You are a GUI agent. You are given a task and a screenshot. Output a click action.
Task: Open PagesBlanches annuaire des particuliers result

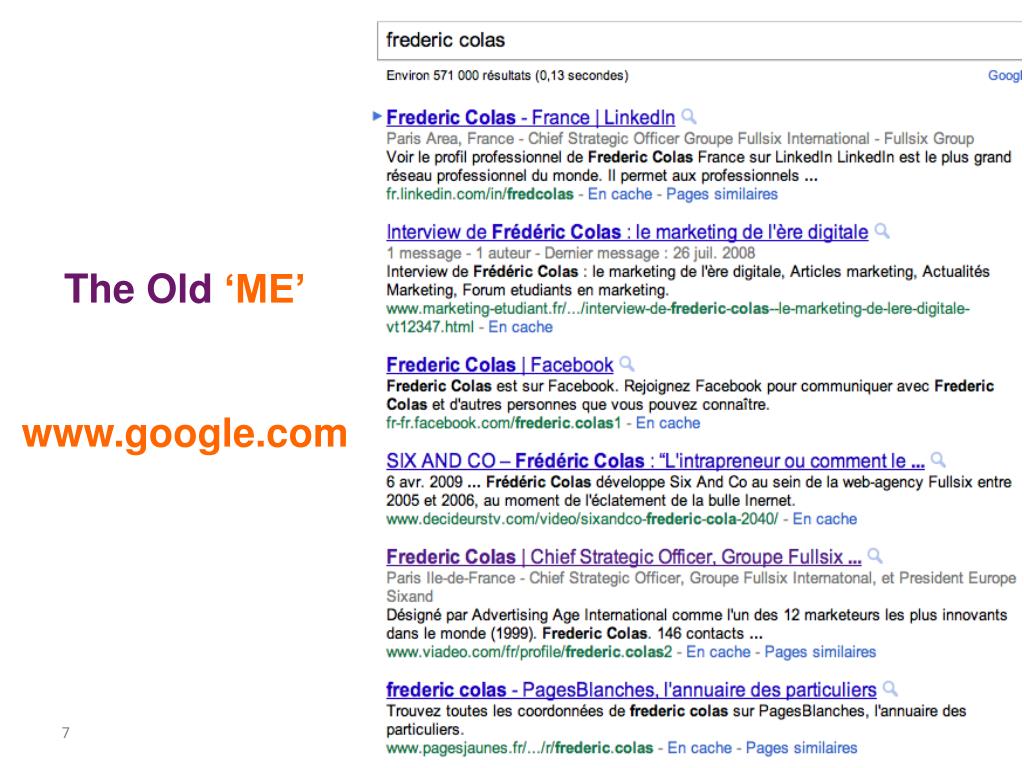tap(631, 690)
